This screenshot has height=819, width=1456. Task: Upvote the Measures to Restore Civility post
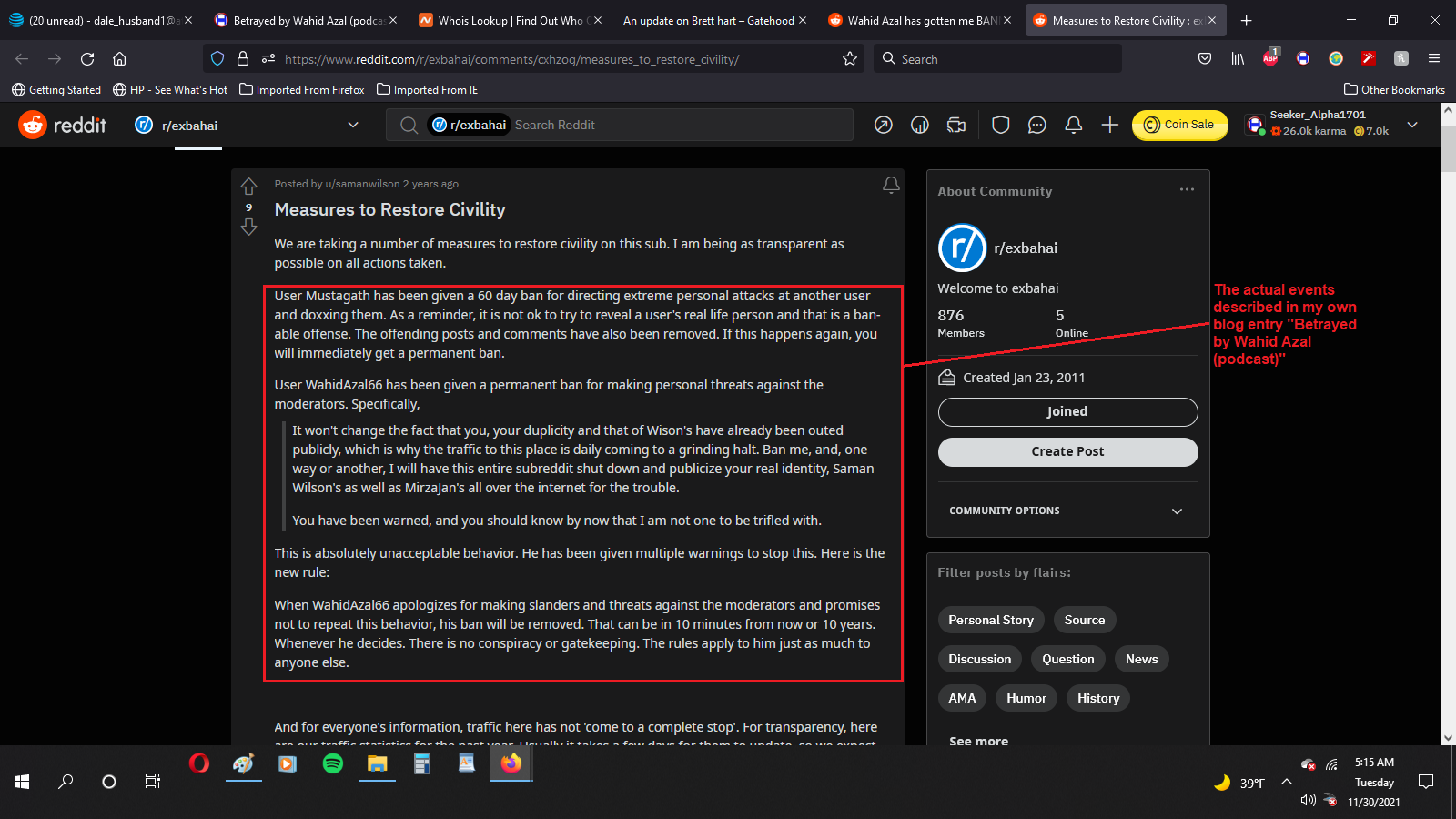click(248, 187)
